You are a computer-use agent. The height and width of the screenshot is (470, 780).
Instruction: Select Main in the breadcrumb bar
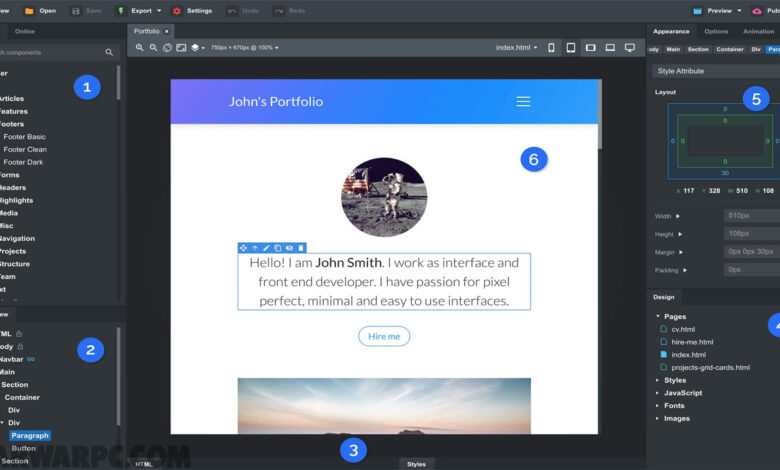pos(673,49)
